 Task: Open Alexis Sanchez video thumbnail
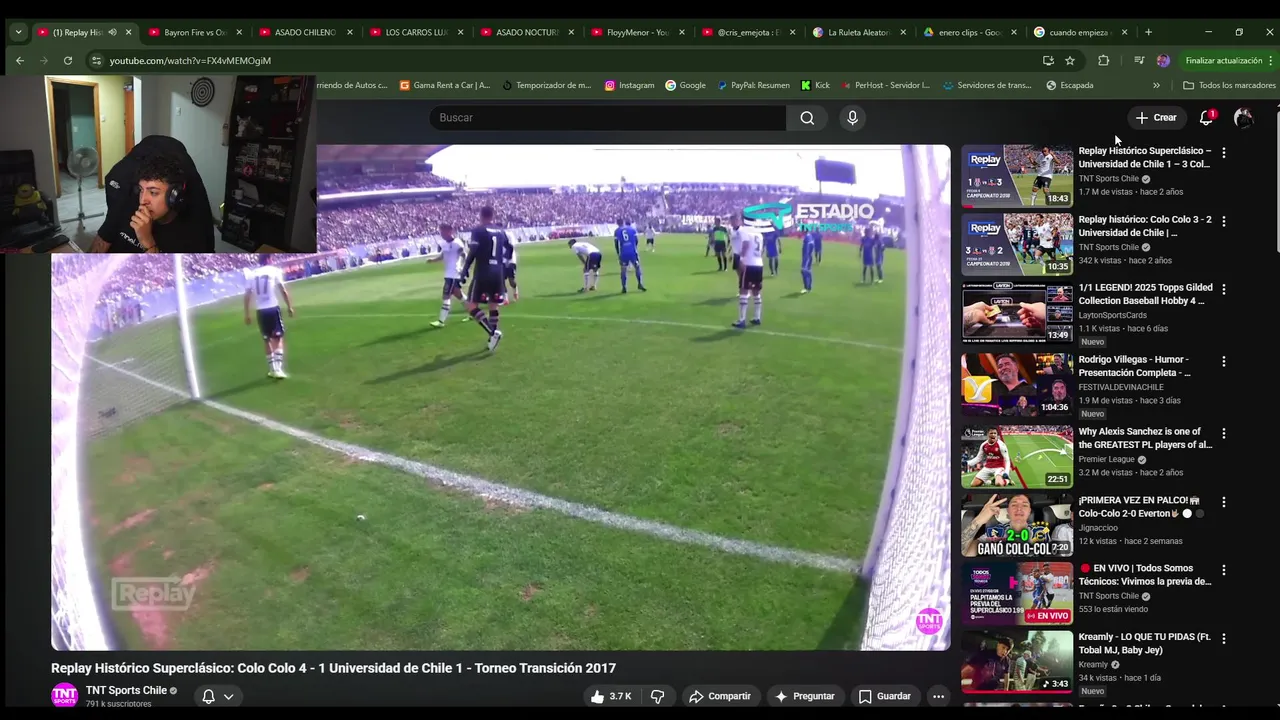coord(1017,457)
